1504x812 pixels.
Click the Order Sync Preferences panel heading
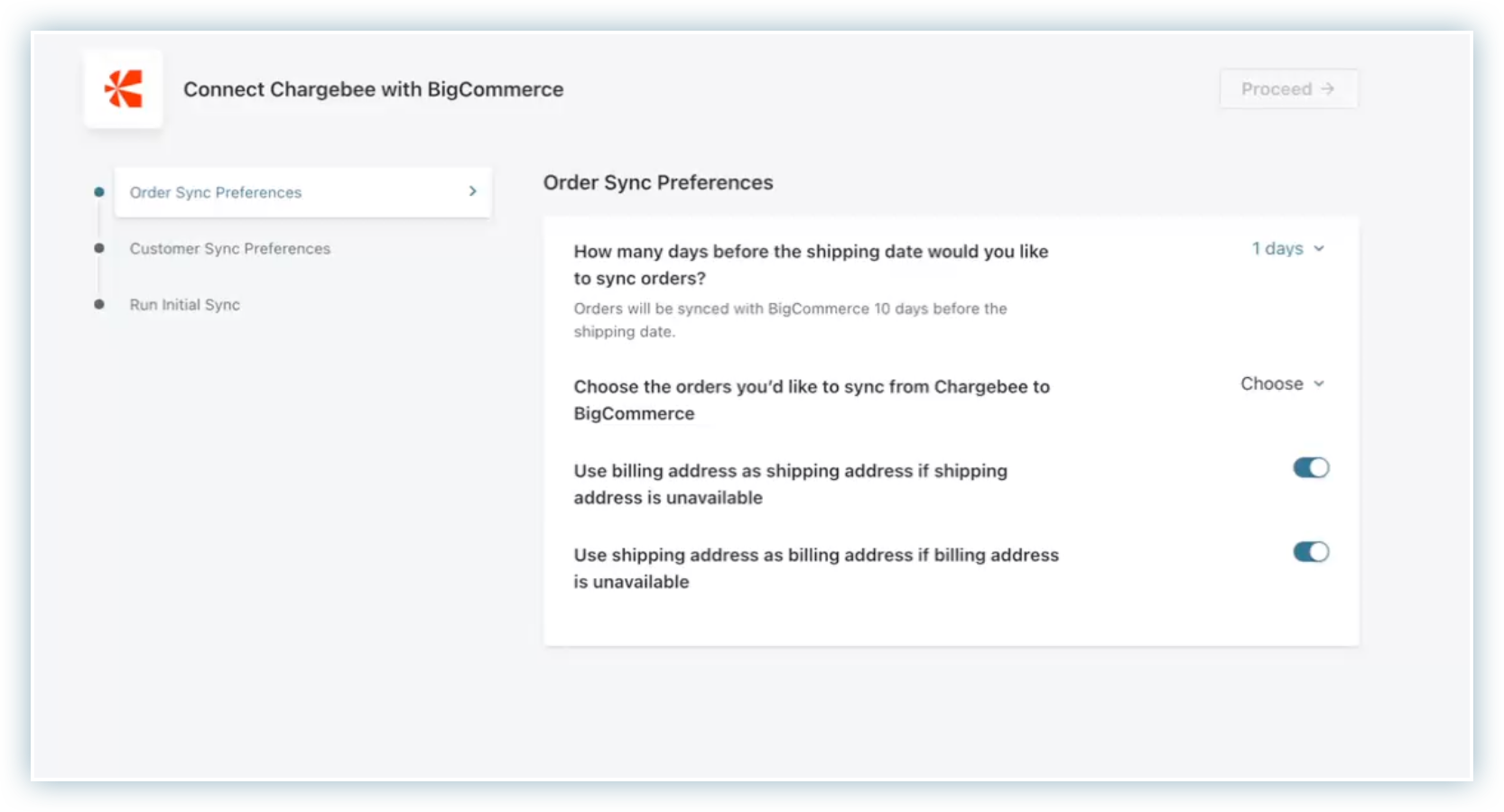pyautogui.click(x=658, y=183)
